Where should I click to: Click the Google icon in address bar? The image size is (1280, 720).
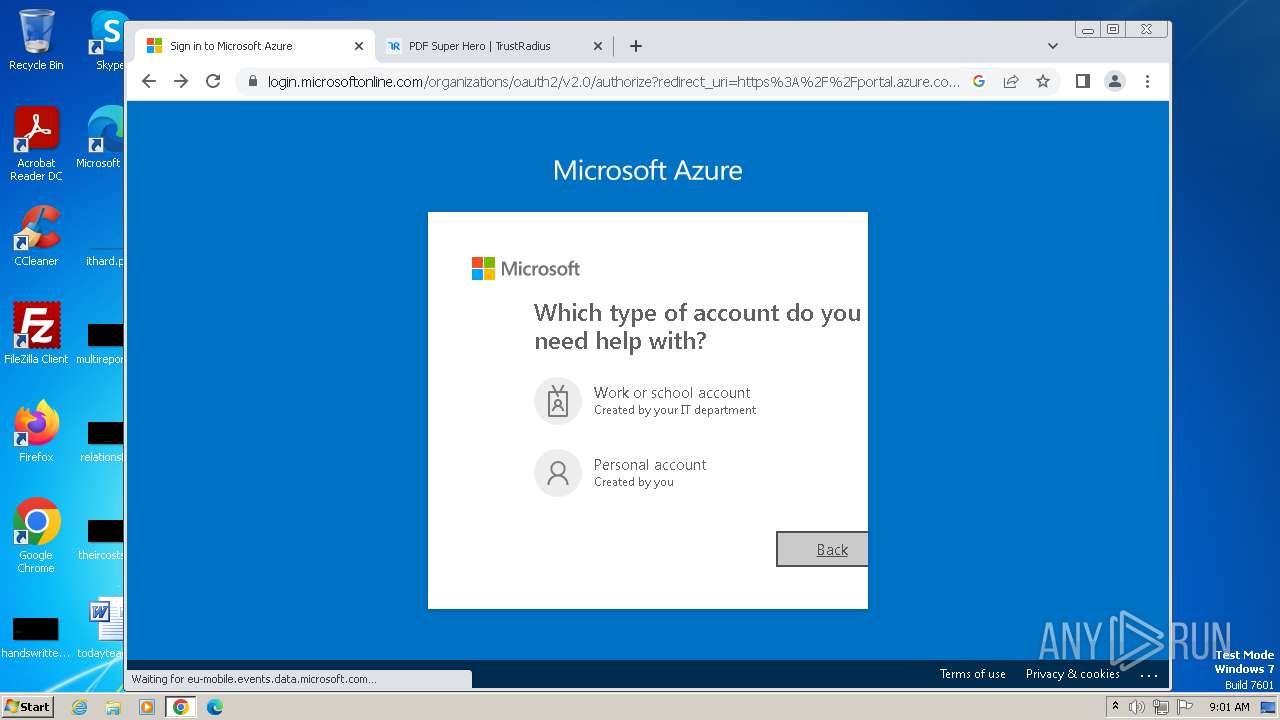[x=979, y=81]
